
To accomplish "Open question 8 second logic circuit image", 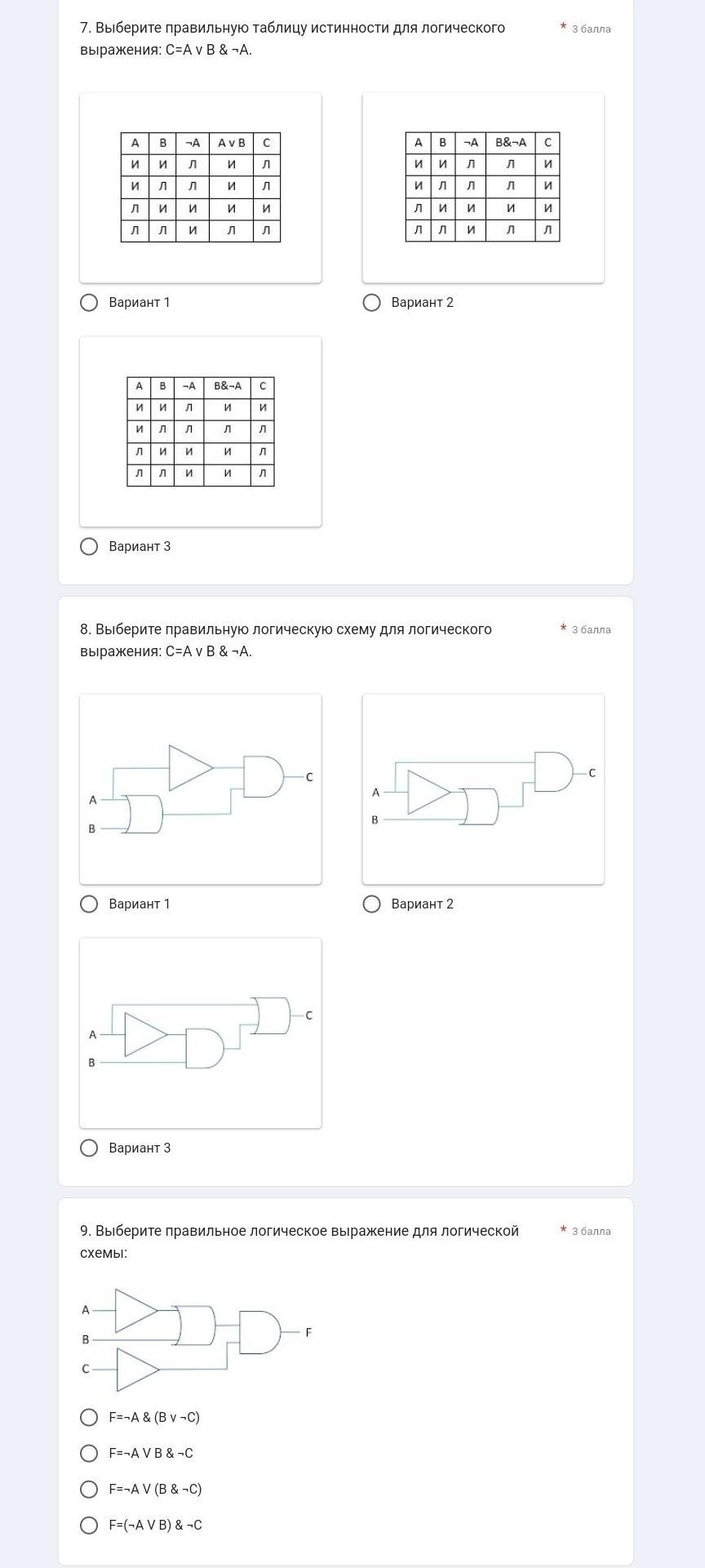I will click(x=483, y=789).
